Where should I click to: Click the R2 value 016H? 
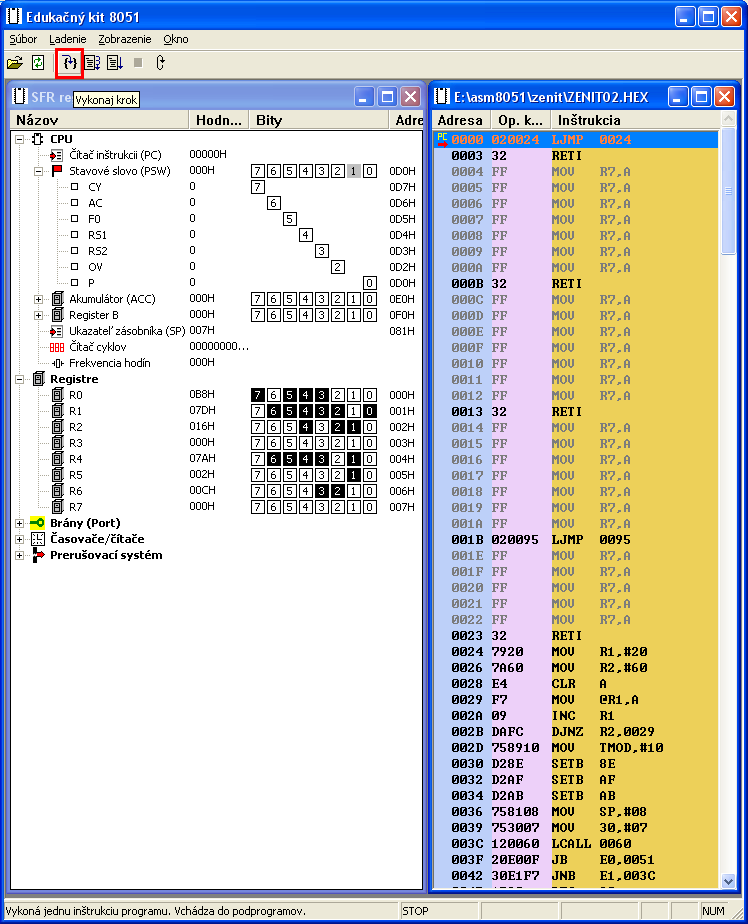coord(202,426)
